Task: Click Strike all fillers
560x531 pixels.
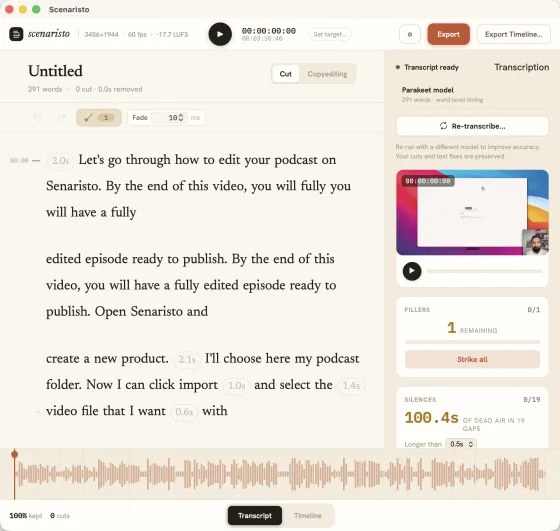Action: click(x=472, y=359)
